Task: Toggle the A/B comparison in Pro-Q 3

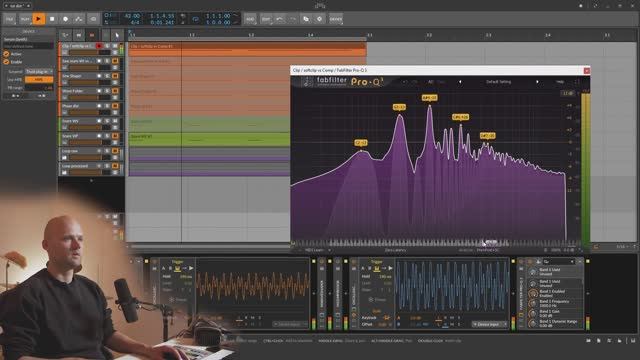Action: point(430,82)
